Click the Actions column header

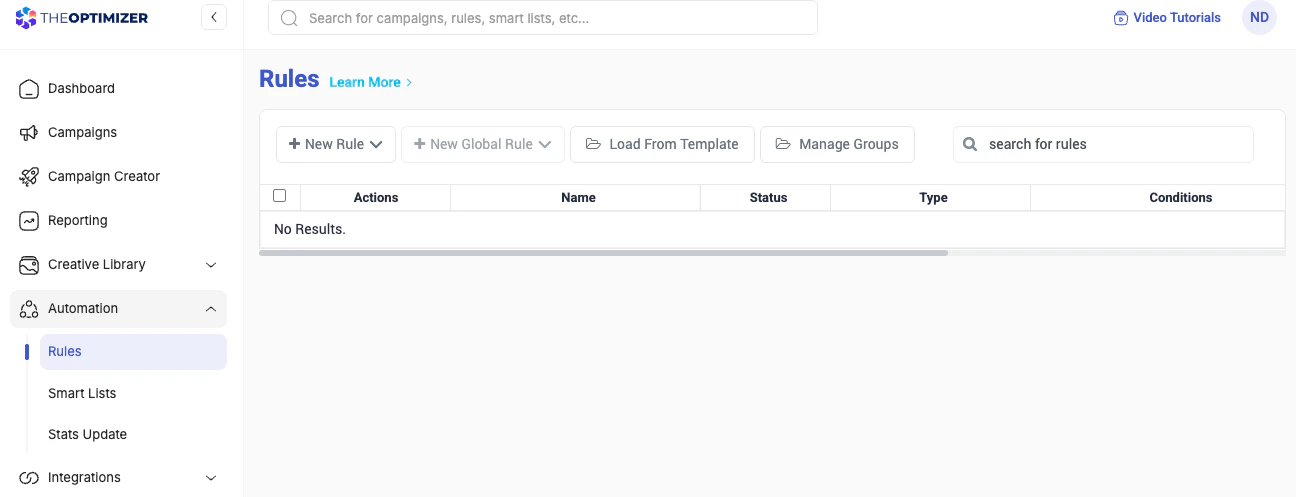pyautogui.click(x=376, y=198)
